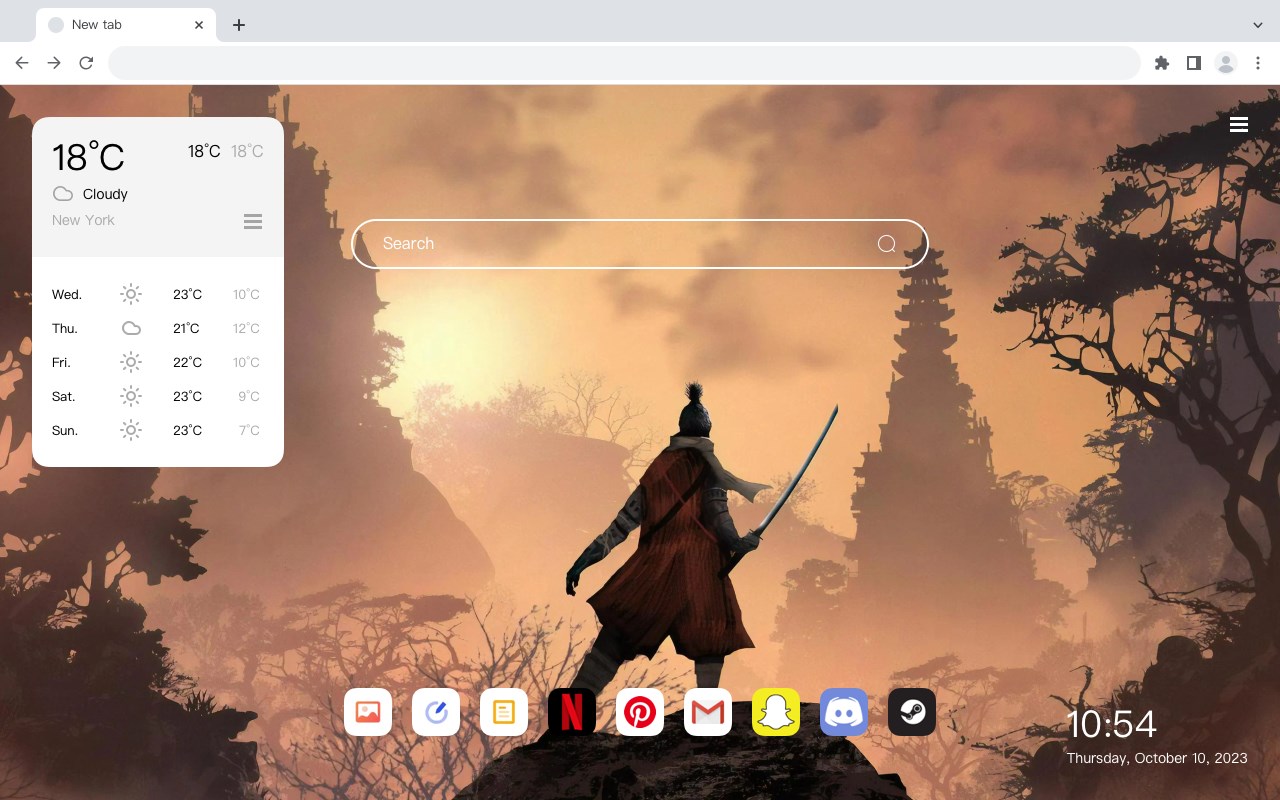The width and height of the screenshot is (1280, 800).
Task: Open the Netflix shortcut
Action: click(572, 712)
